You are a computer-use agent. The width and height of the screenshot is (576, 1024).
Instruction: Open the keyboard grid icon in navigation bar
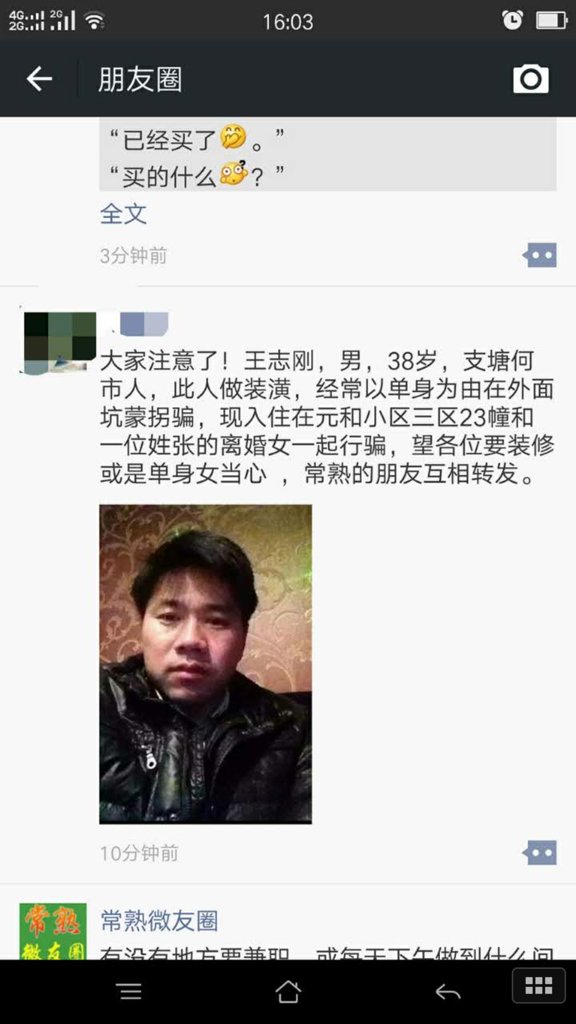click(539, 985)
